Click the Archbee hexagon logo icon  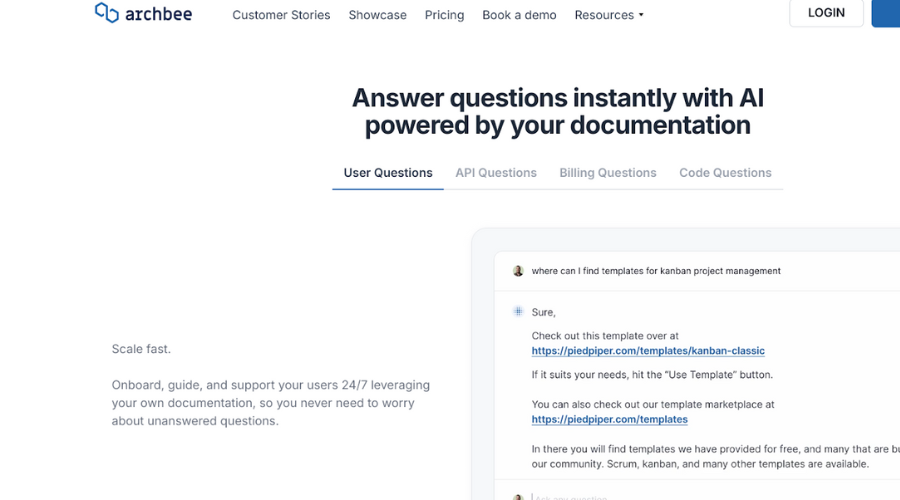106,13
